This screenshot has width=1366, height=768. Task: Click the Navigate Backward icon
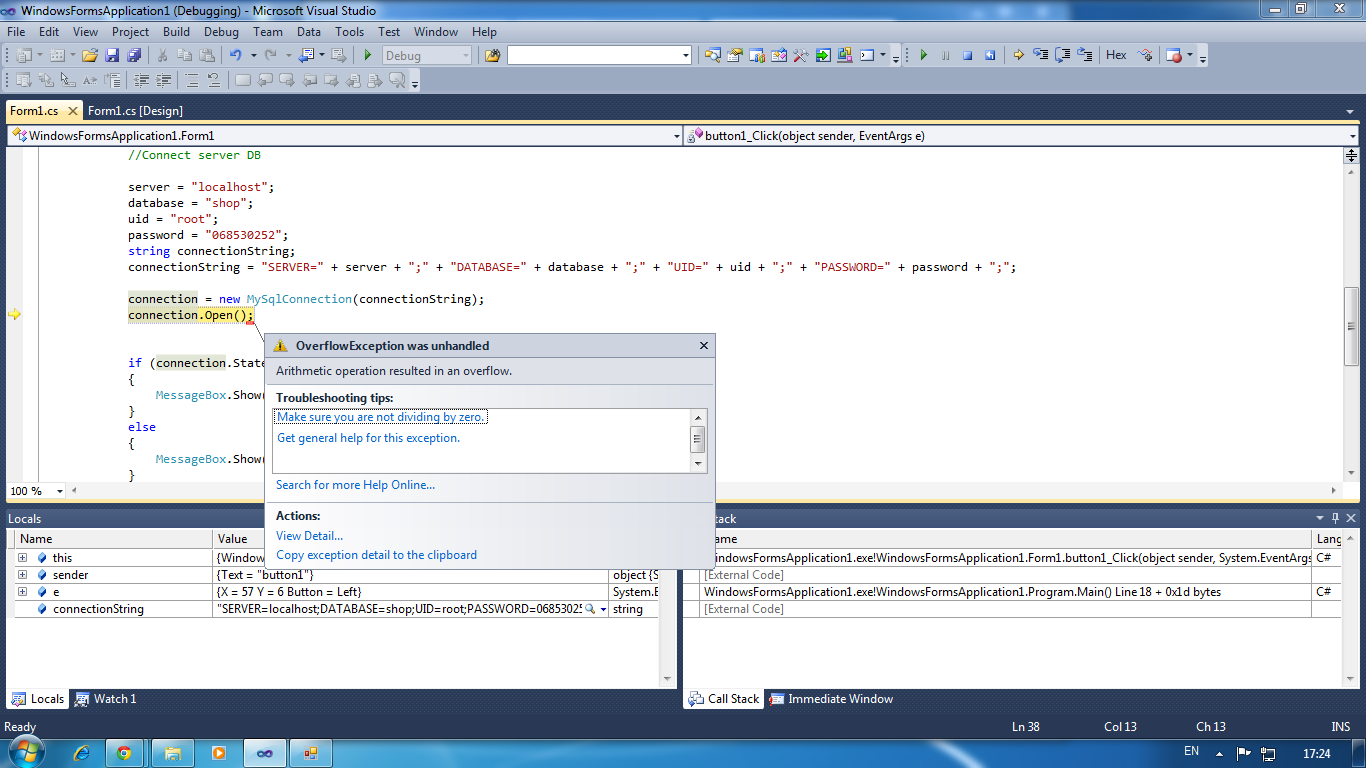coord(305,55)
